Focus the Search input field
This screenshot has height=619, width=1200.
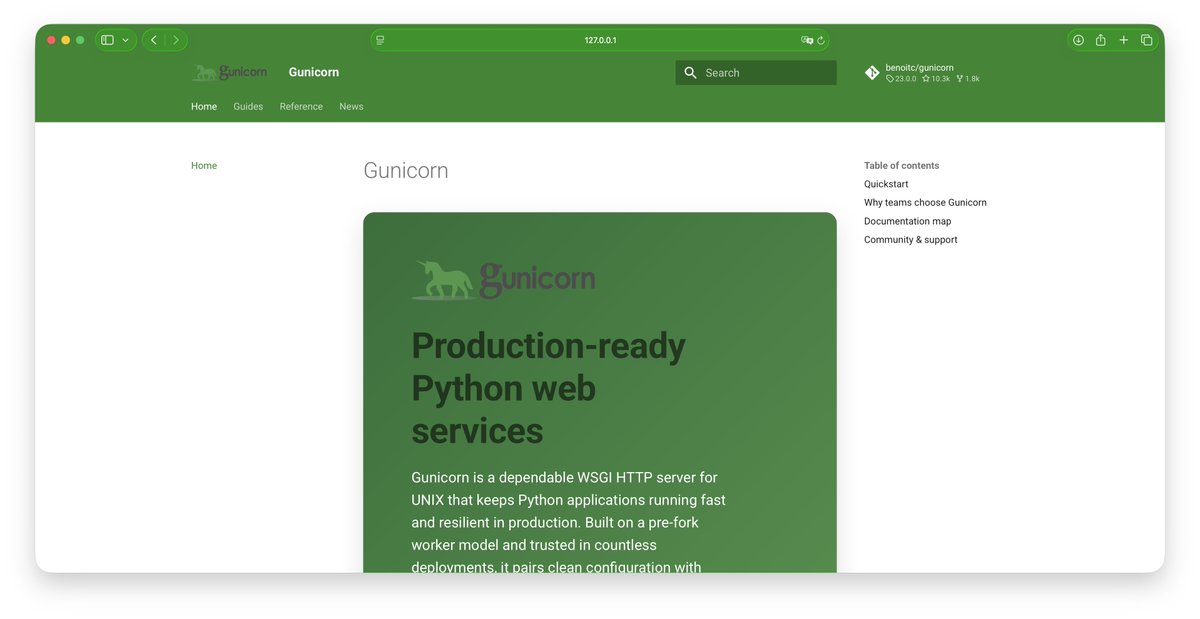[756, 72]
